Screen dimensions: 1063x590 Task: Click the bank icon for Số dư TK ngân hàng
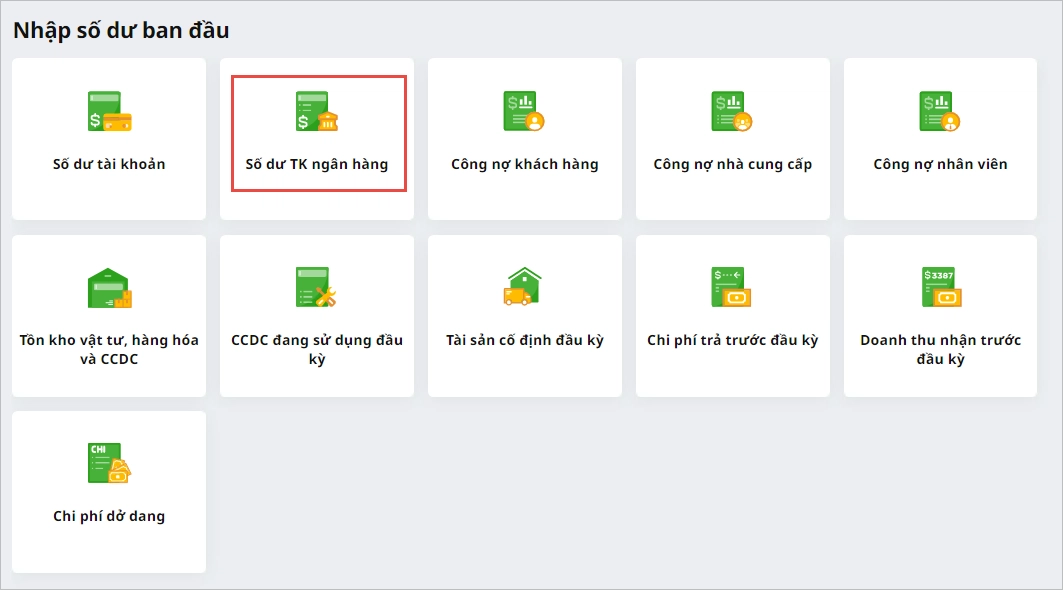click(x=317, y=112)
